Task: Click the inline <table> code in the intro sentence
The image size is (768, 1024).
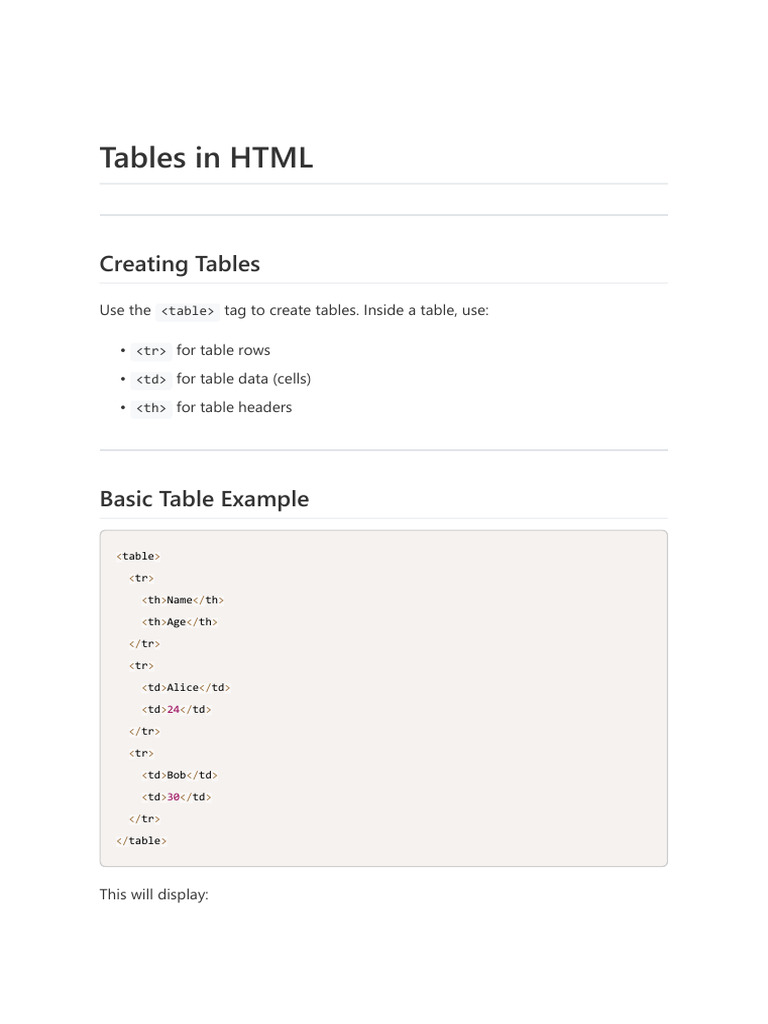Action: pyautogui.click(x=187, y=311)
